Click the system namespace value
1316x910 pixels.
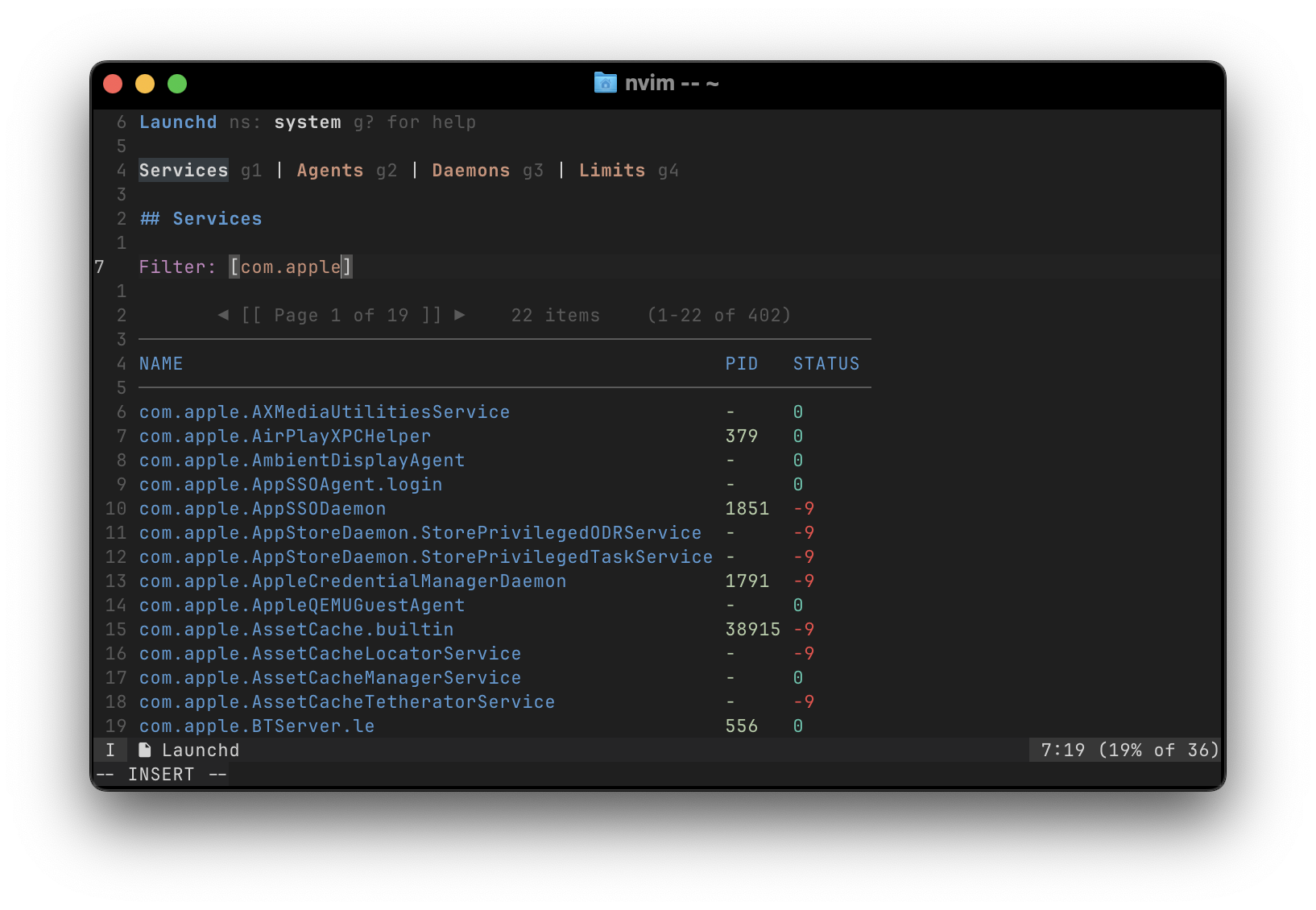coord(308,122)
